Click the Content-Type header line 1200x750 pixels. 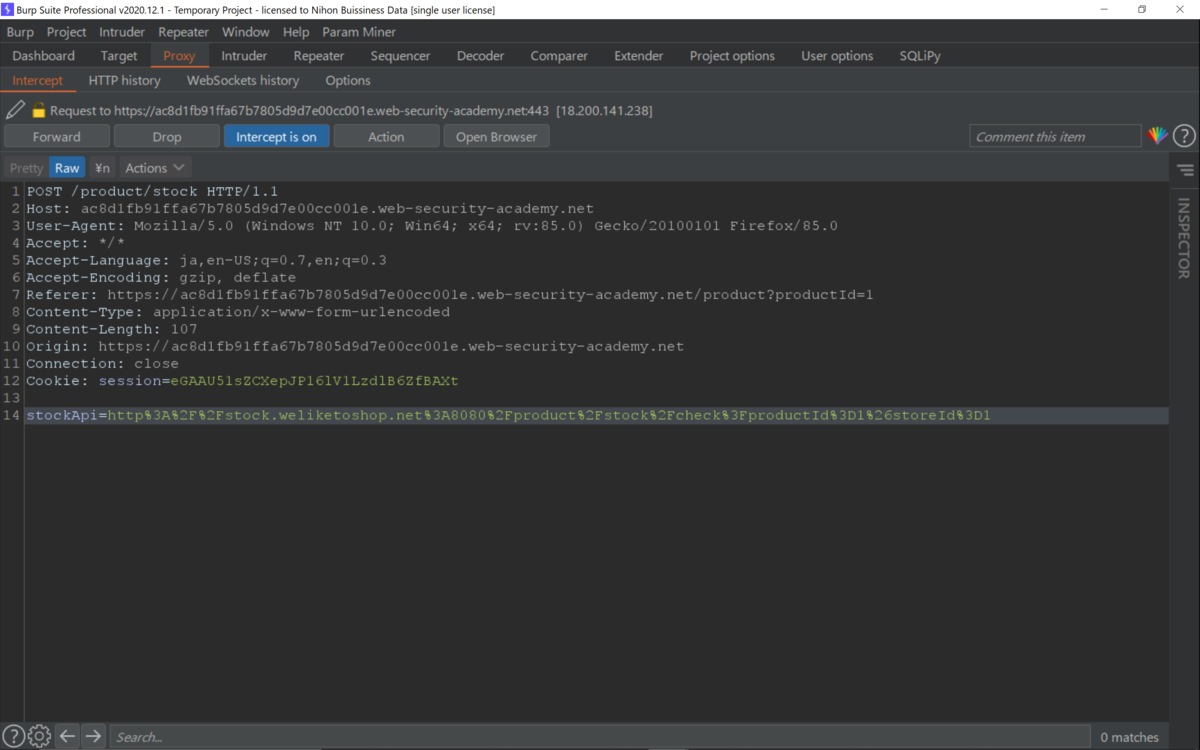click(x=238, y=312)
